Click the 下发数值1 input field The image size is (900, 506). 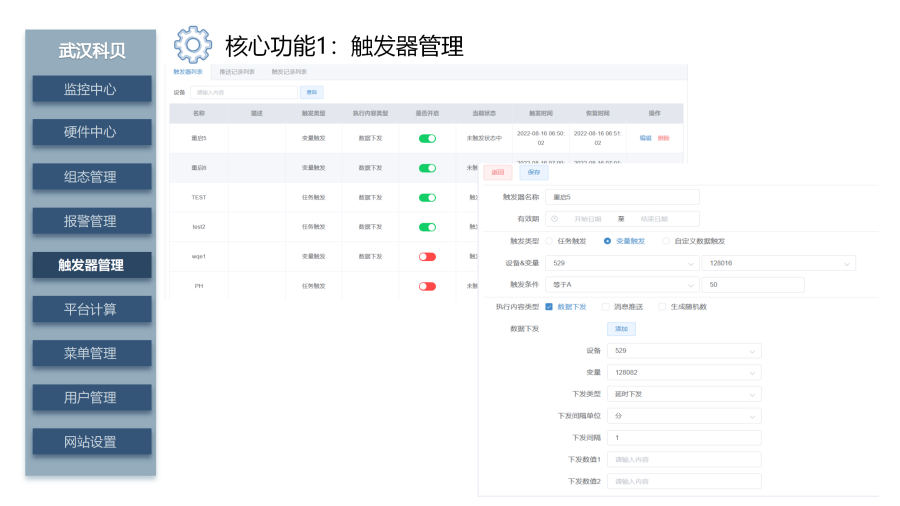[x=684, y=460]
